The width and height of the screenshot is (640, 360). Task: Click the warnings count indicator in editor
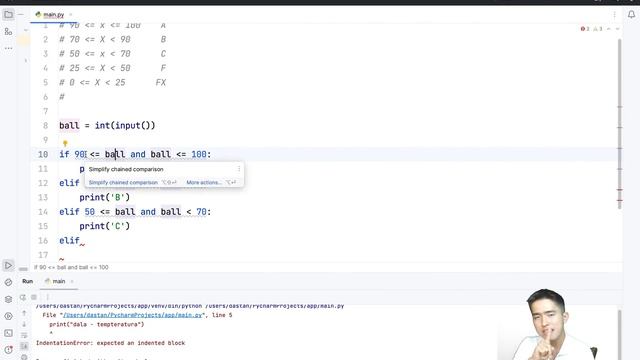click(x=597, y=29)
